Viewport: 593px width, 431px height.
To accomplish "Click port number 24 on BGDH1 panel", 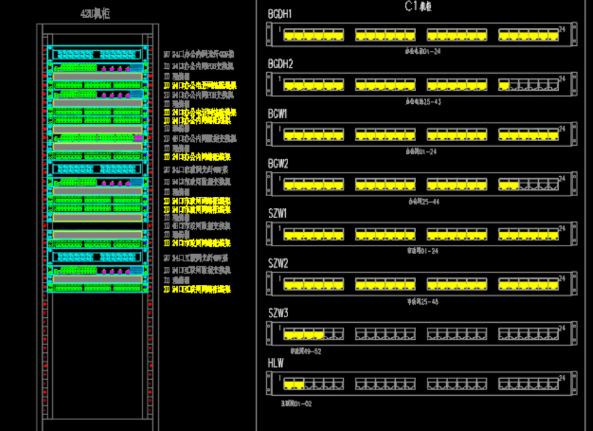I will pos(562,29).
